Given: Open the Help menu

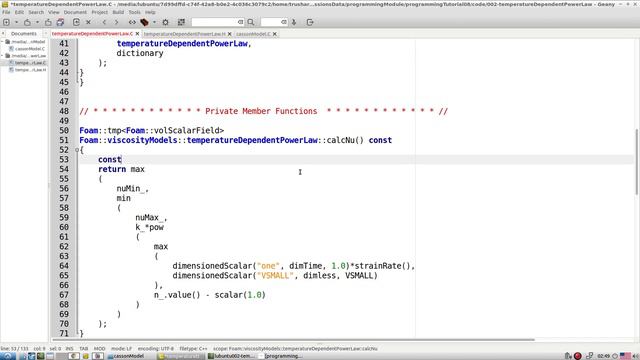Looking at the screenshot, I should coord(150,12).
